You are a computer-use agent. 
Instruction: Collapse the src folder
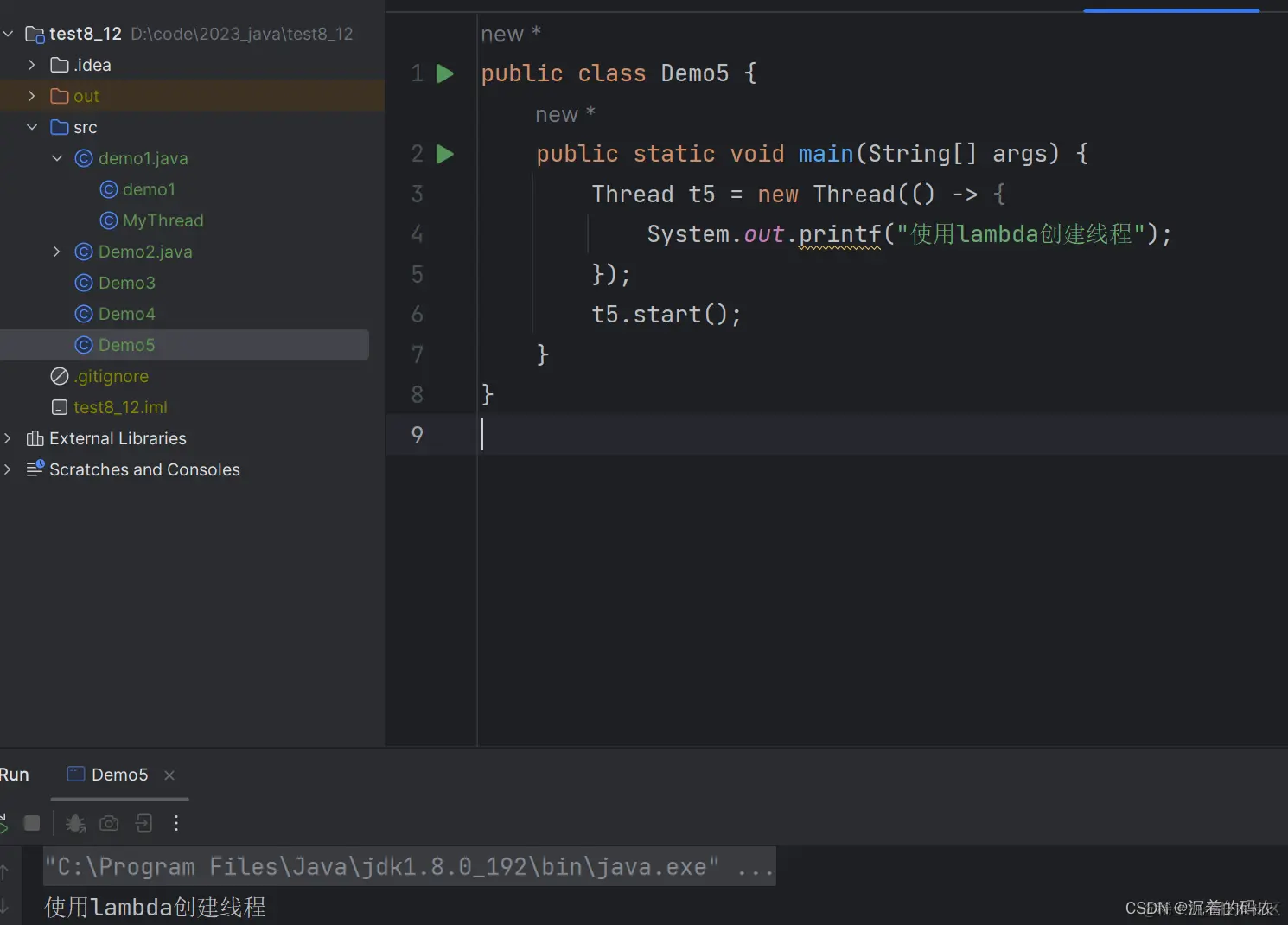coord(32,127)
